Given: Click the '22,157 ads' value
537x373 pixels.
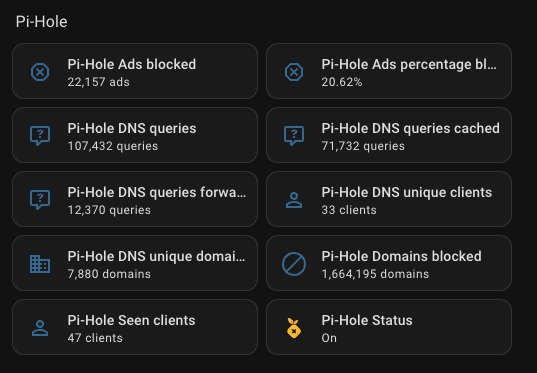Looking at the screenshot, I should tap(99, 82).
